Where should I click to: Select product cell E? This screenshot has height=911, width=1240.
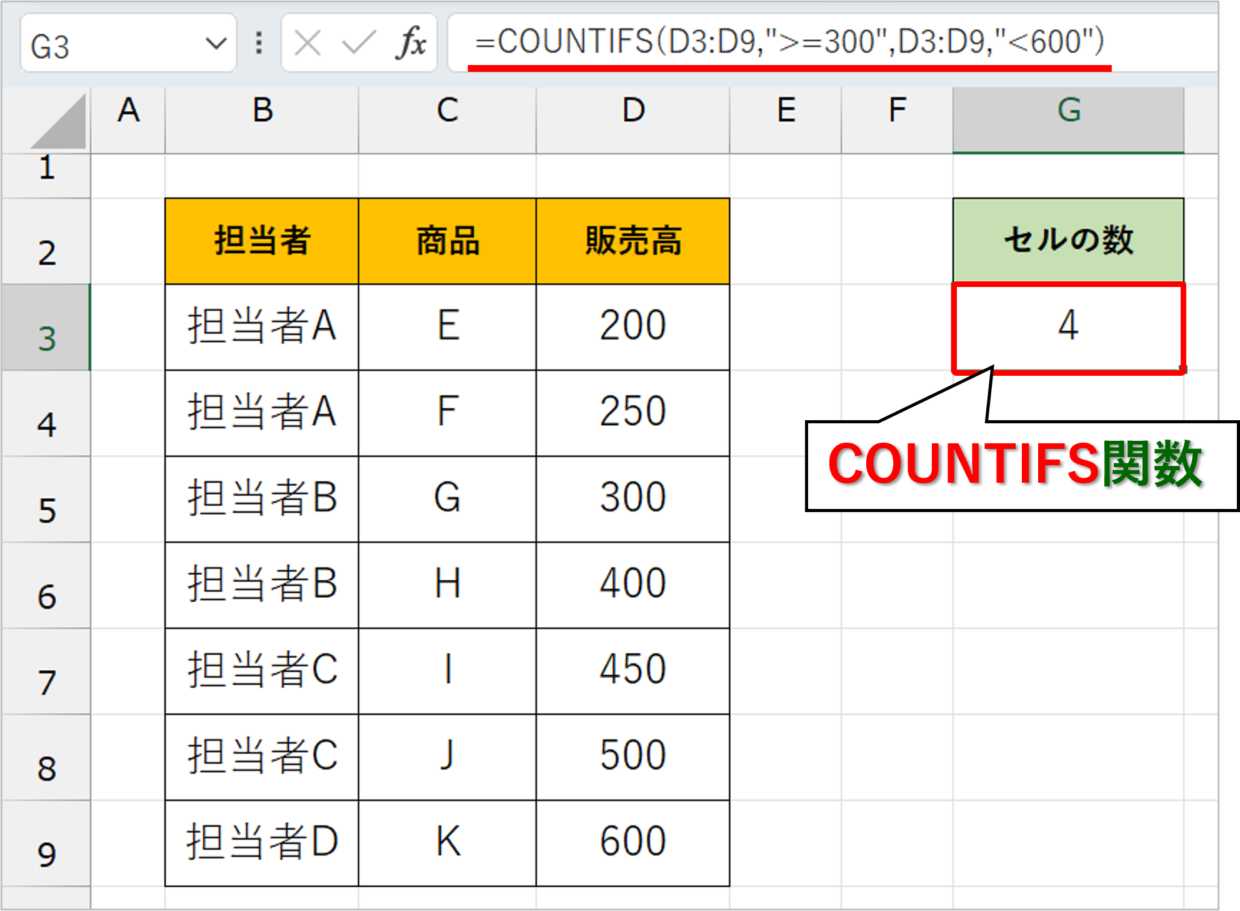coord(447,327)
